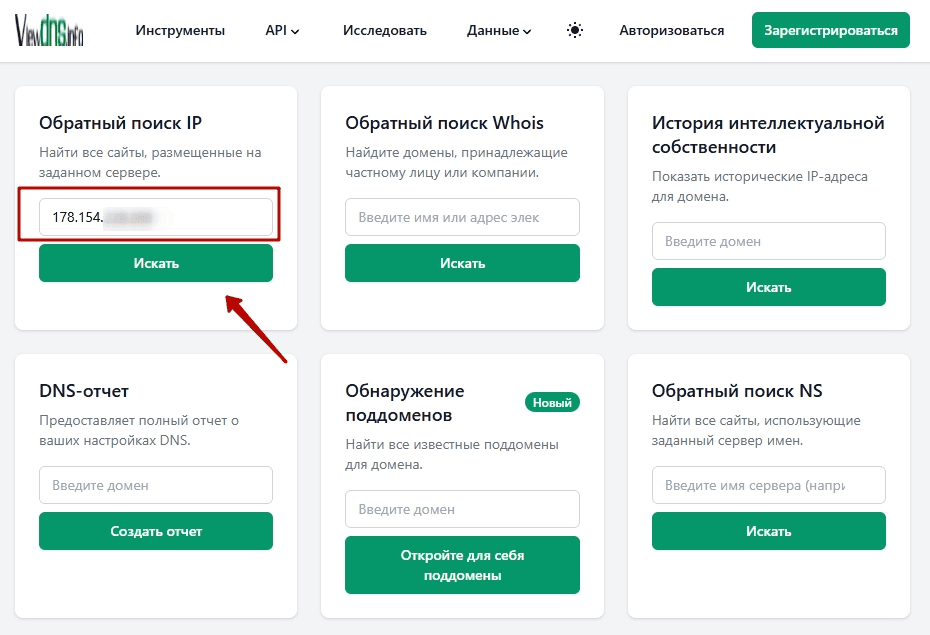Open the Инструменты menu item
The image size is (930, 635).
click(180, 30)
